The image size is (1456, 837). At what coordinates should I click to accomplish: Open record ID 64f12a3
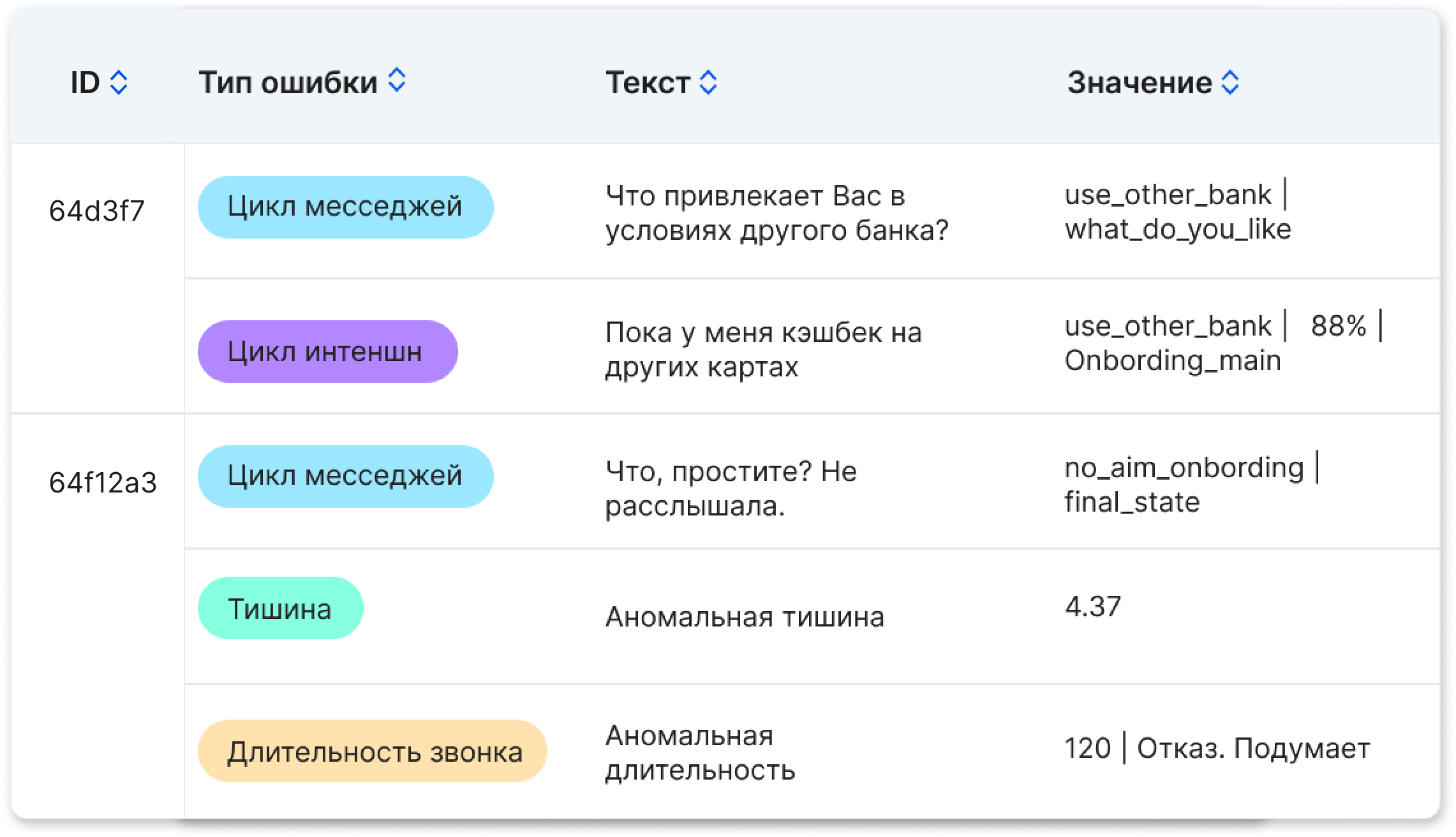103,483
